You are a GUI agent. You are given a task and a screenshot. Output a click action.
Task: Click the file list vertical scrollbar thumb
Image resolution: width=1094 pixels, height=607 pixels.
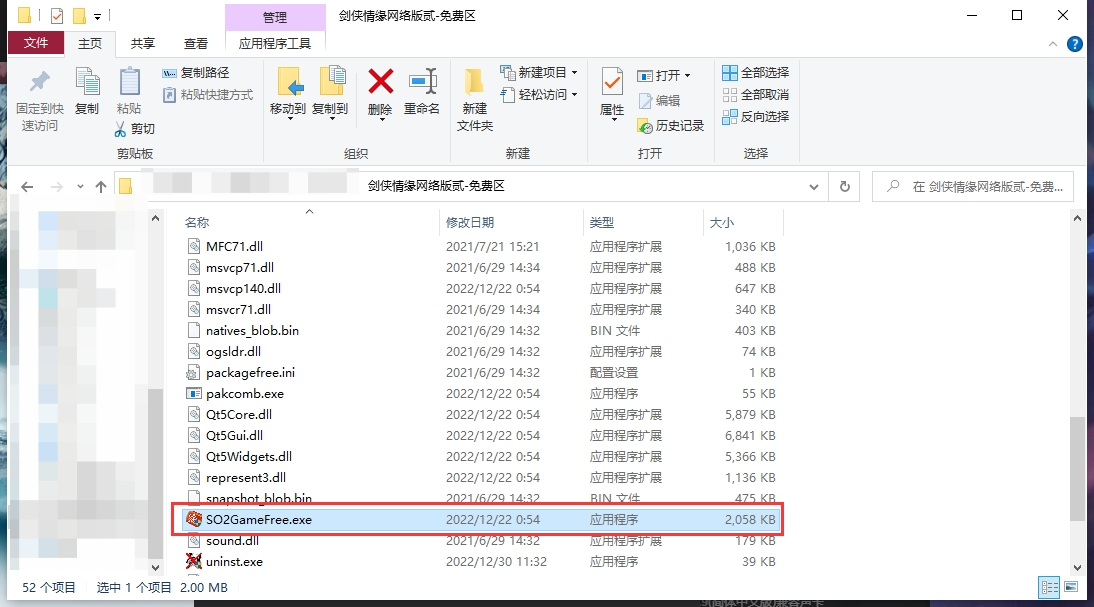1077,467
